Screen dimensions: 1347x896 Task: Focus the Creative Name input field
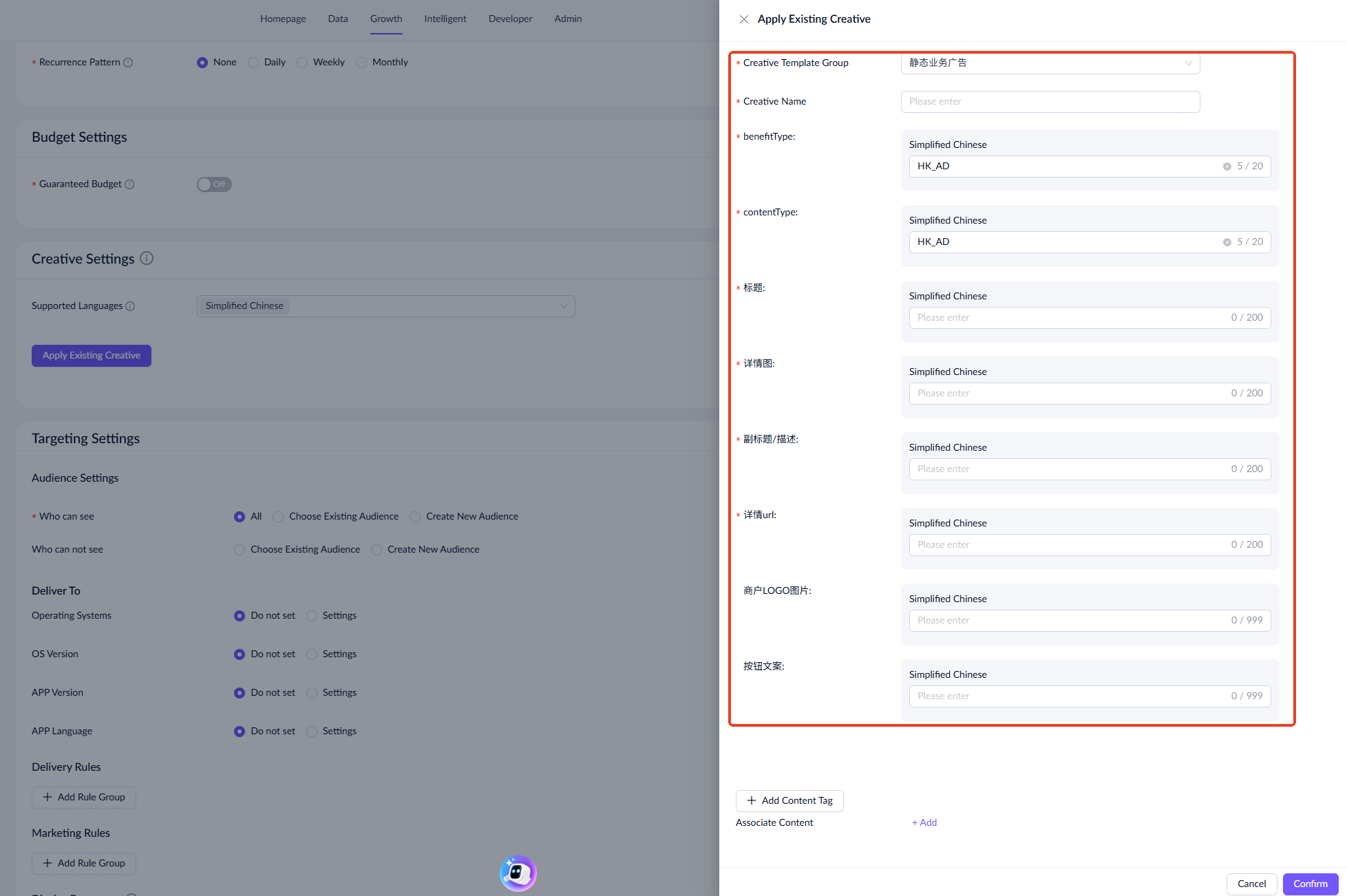pos(1050,102)
